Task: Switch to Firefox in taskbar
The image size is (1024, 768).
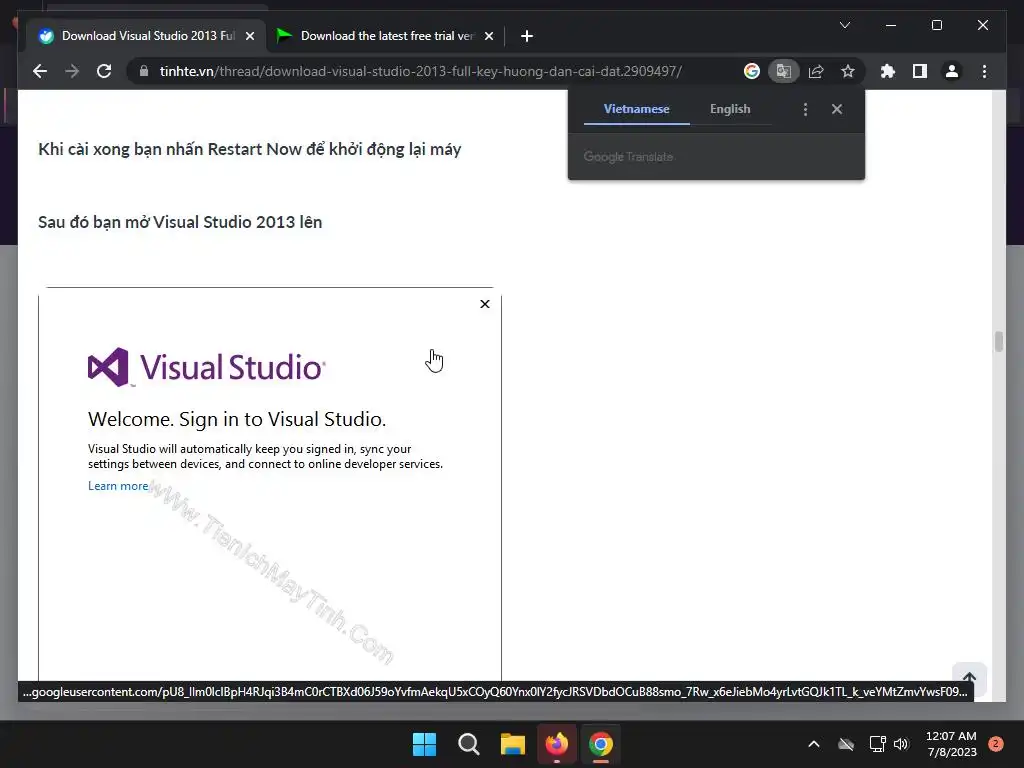Action: click(x=556, y=744)
